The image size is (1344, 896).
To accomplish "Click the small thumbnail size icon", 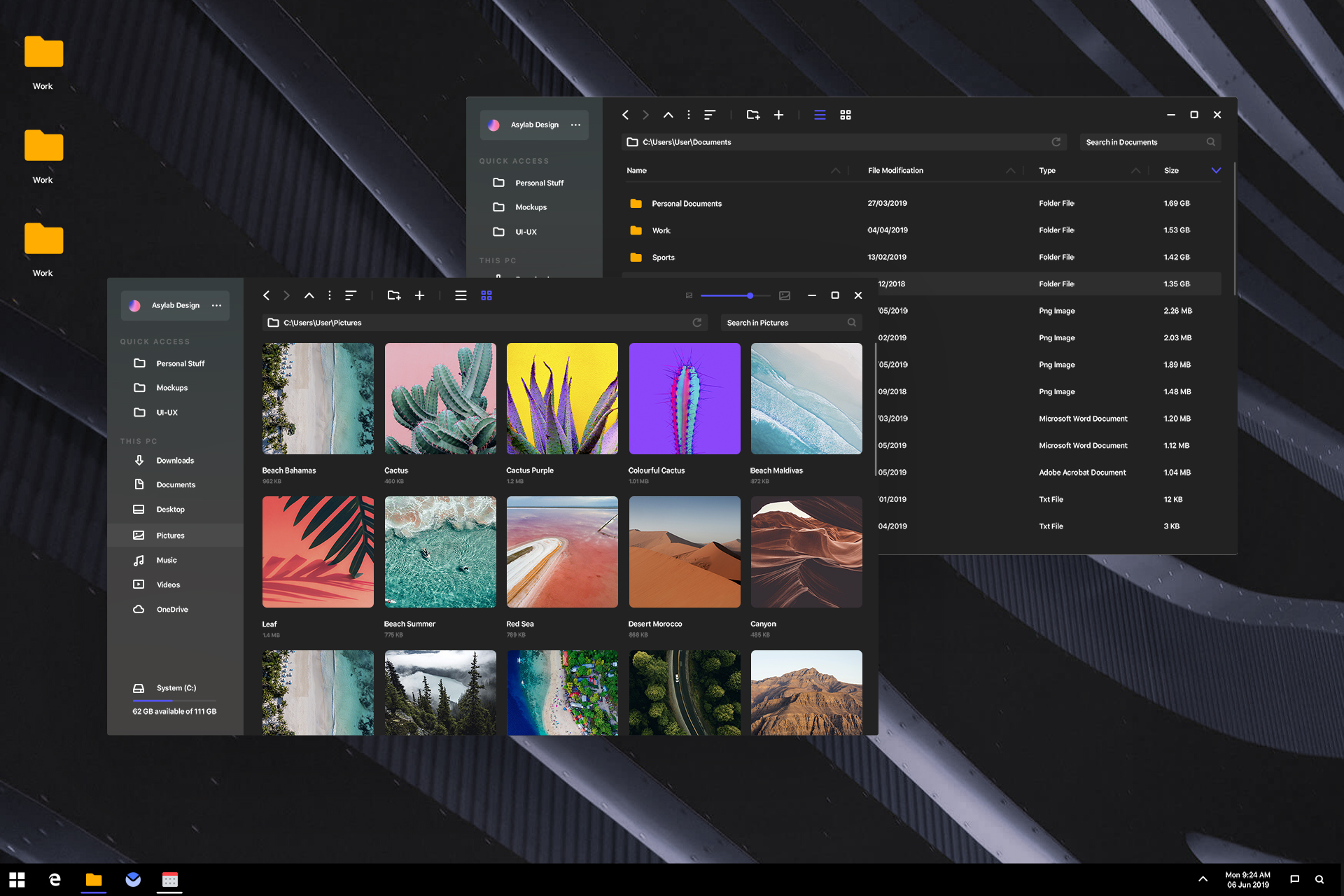I will [689, 295].
